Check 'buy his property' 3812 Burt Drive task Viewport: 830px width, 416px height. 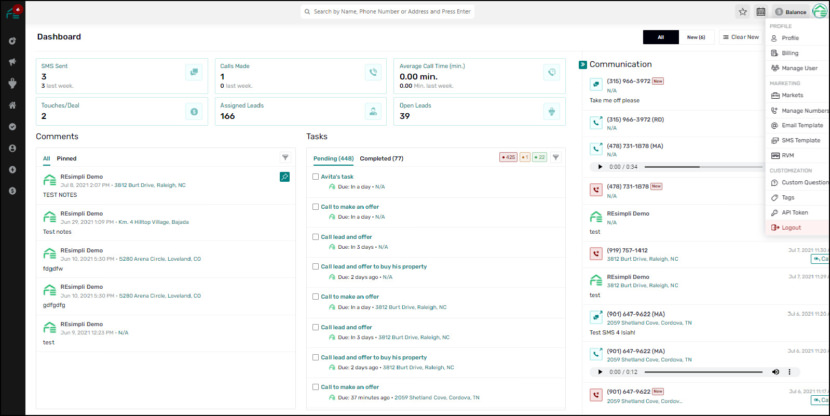pyautogui.click(x=315, y=357)
